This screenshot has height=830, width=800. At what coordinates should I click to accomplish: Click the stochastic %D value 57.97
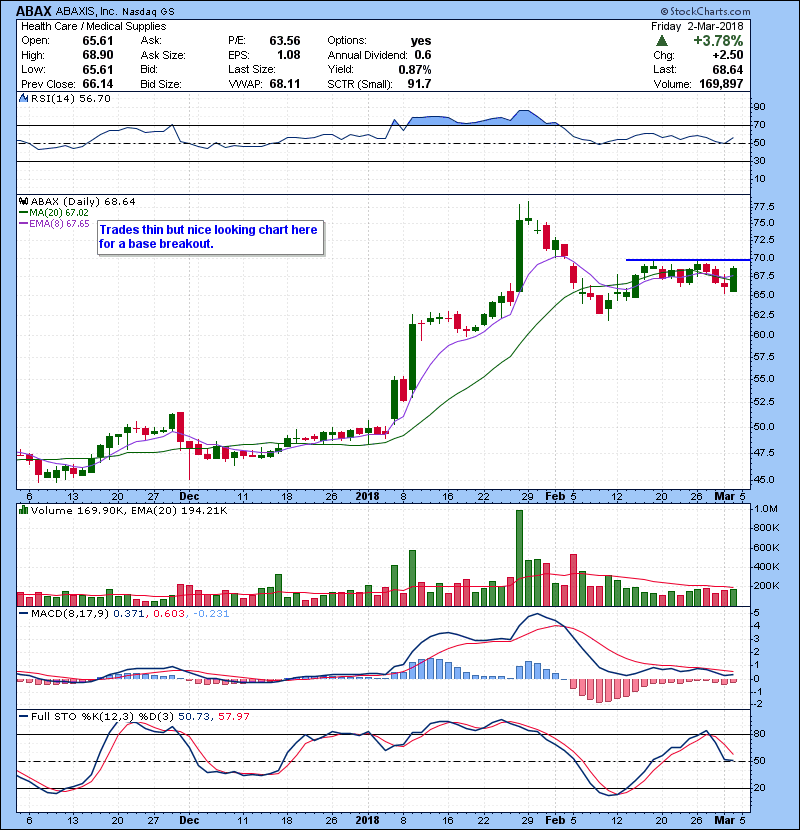click(233, 717)
